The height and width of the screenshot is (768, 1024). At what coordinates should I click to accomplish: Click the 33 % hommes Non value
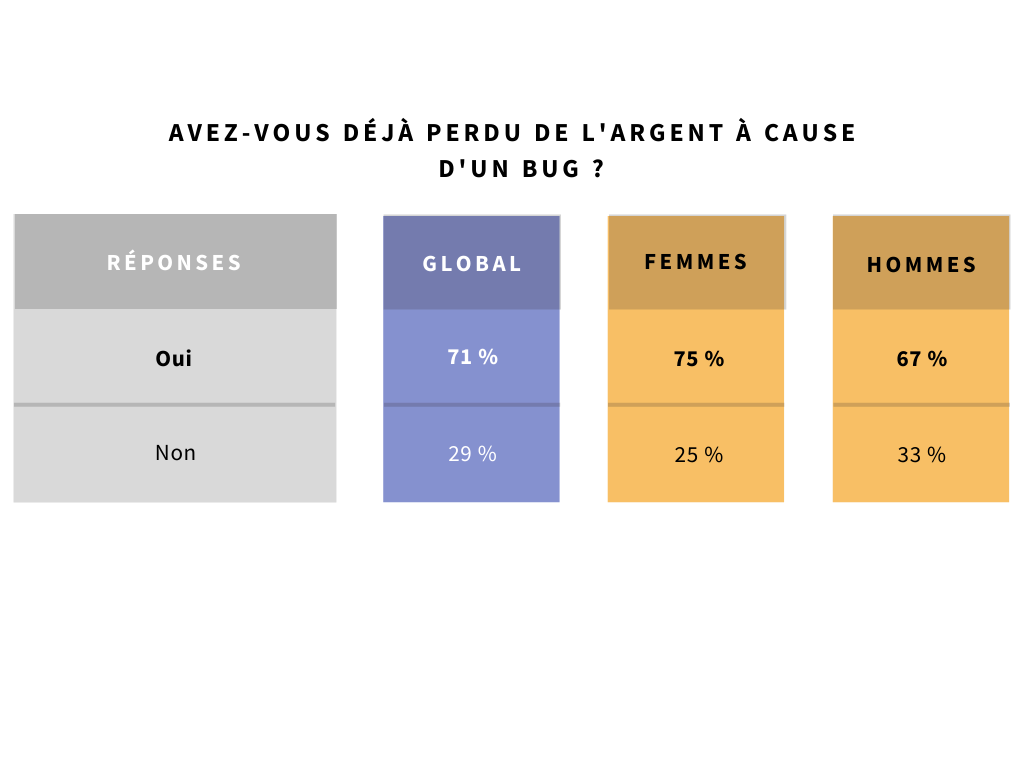tap(921, 455)
